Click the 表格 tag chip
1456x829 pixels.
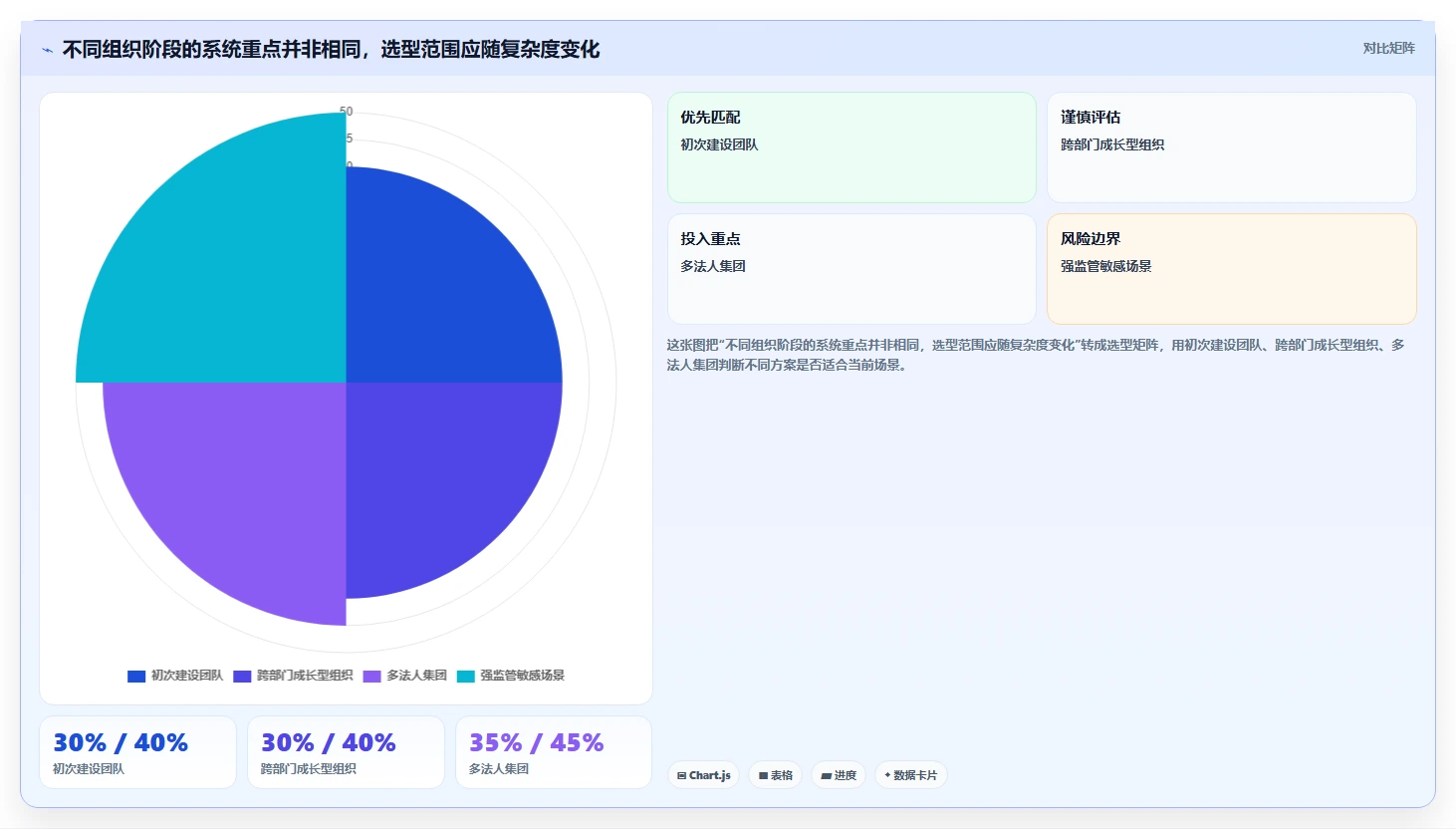click(776, 775)
